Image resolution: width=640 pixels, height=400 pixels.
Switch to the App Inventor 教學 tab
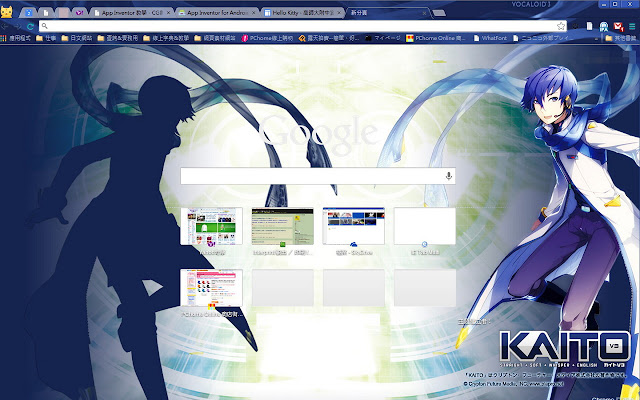pyautogui.click(x=131, y=13)
